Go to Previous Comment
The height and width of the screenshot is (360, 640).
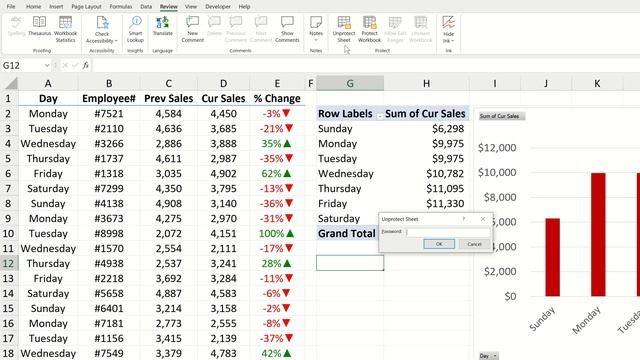[236, 29]
